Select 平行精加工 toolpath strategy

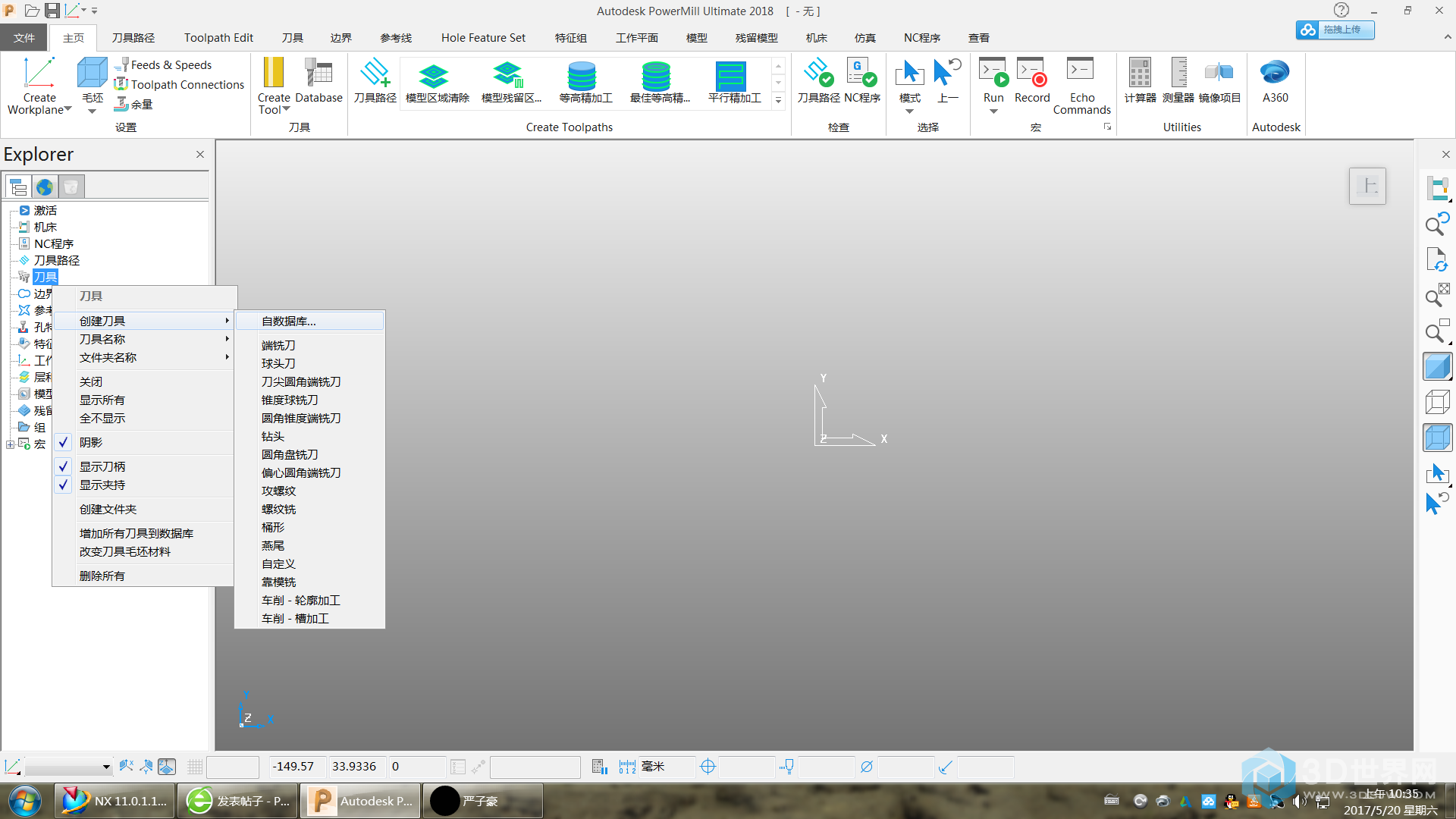[733, 82]
